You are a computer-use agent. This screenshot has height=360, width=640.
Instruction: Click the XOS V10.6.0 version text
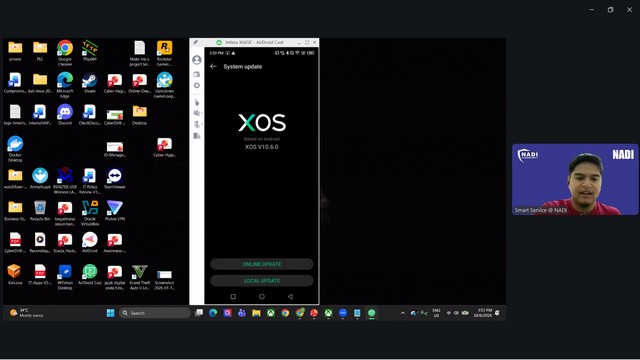pos(262,147)
